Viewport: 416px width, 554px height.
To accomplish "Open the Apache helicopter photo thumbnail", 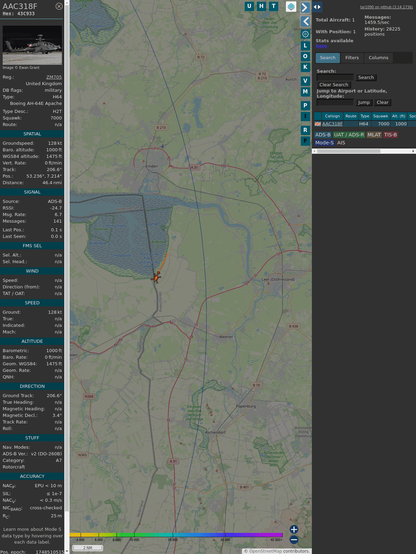I will click(x=32, y=45).
